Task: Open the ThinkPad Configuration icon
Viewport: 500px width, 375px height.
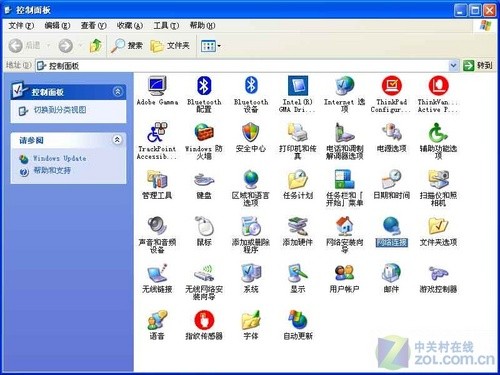Action: (391, 86)
